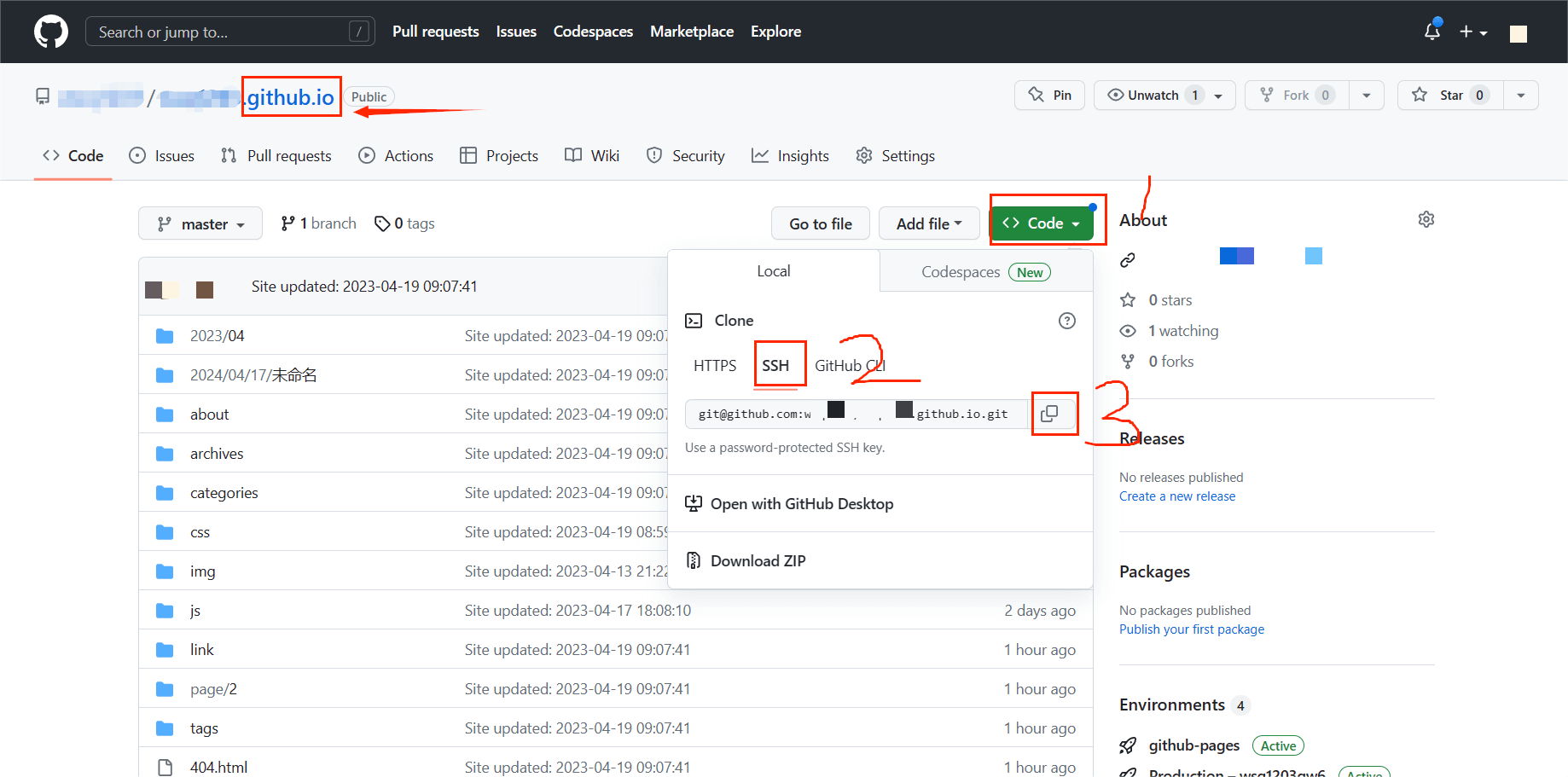The image size is (1568, 777).
Task: Star this repository
Action: [1450, 95]
